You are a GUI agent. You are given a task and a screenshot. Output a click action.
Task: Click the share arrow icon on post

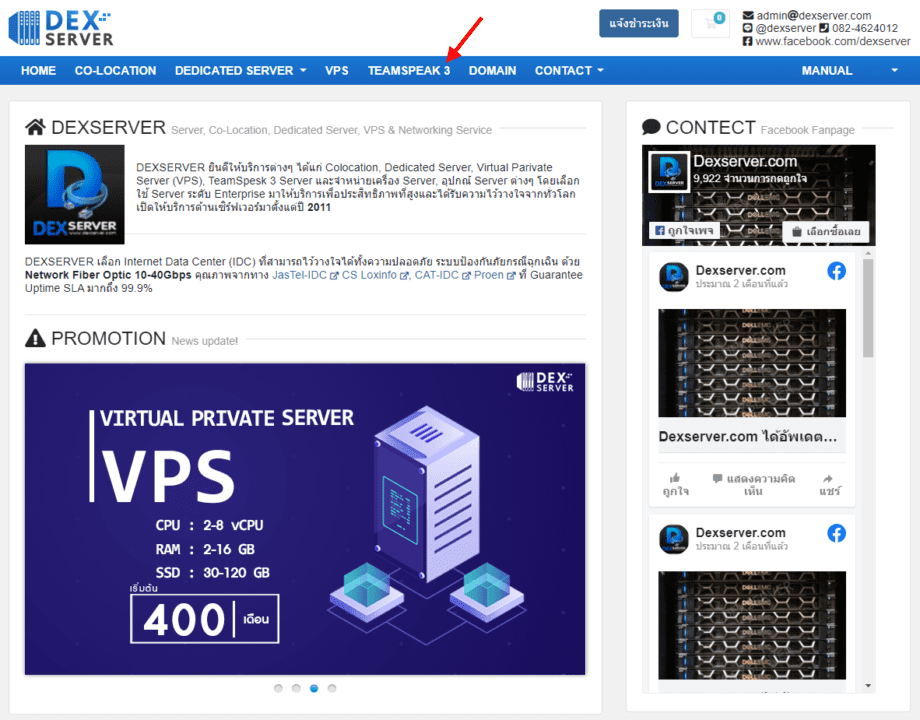(829, 479)
